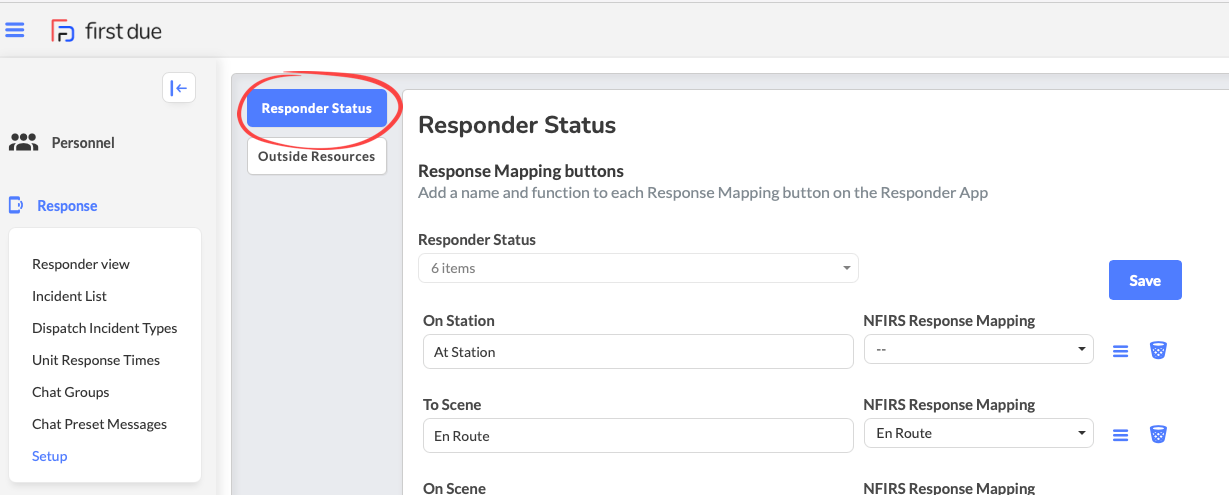Open the En Route NFIRS mapping dropdown
The image size is (1229, 495).
point(979,433)
